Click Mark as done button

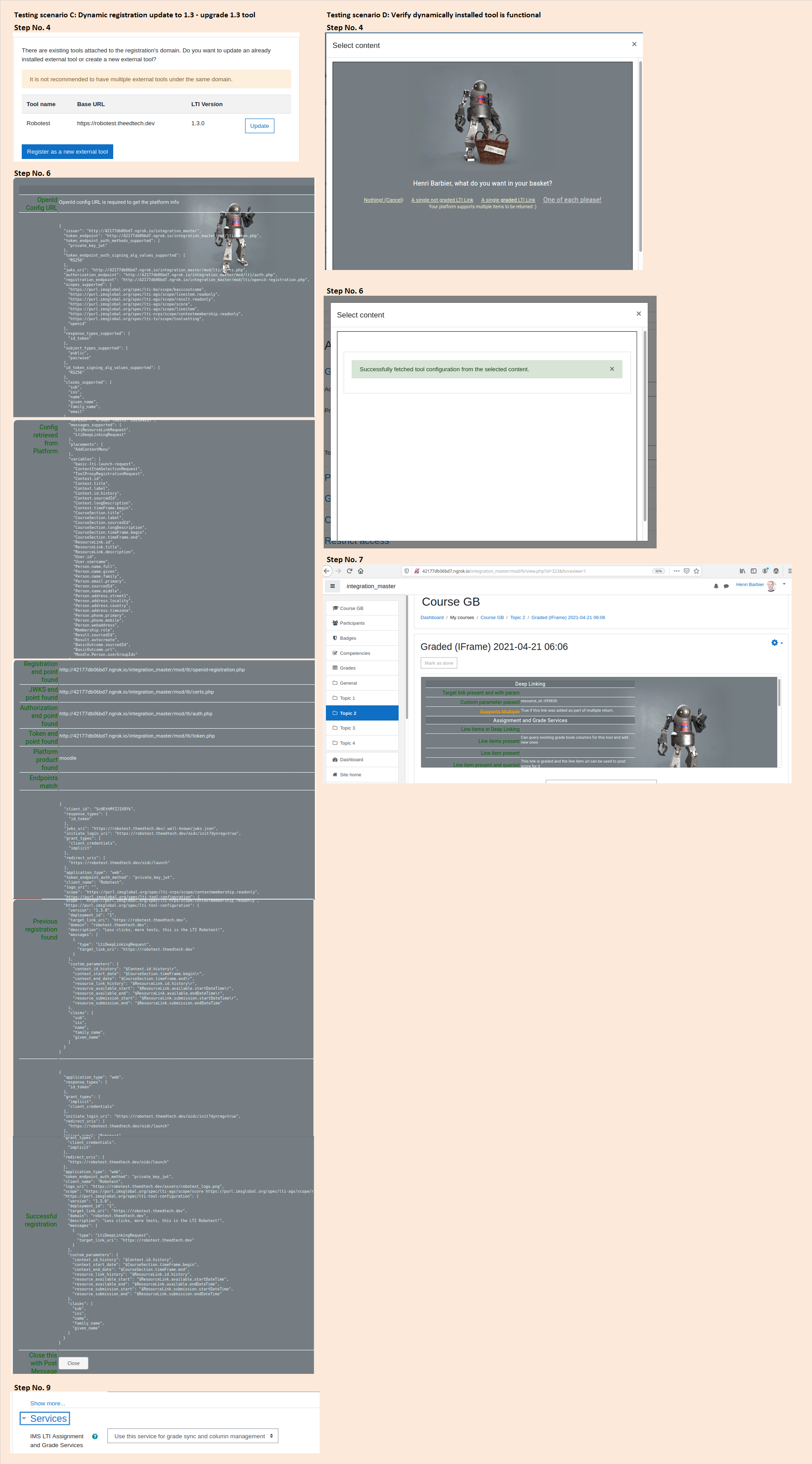439,663
